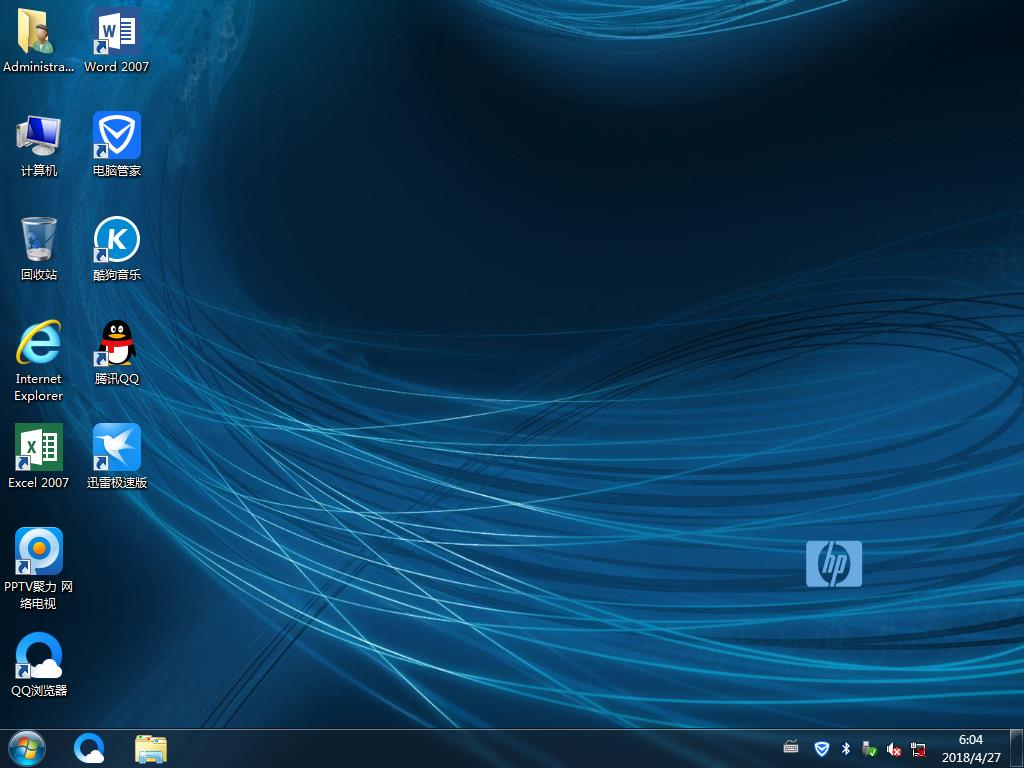The width and height of the screenshot is (1024, 768).
Task: Launch QQ Browser from the taskbar
Action: pos(90,748)
